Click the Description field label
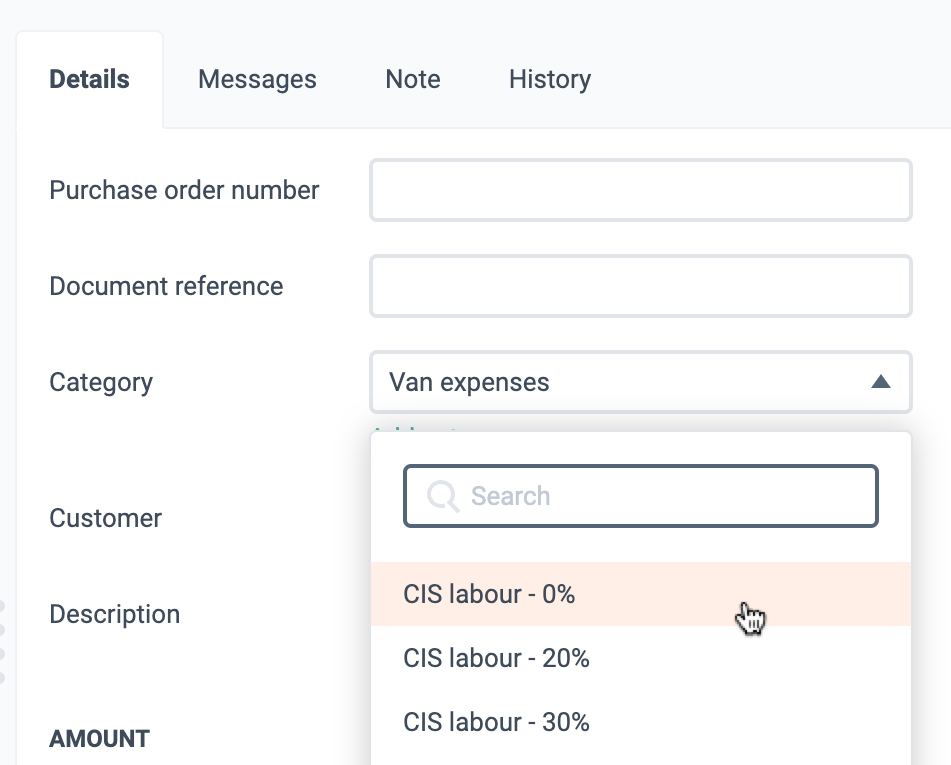 tap(115, 614)
